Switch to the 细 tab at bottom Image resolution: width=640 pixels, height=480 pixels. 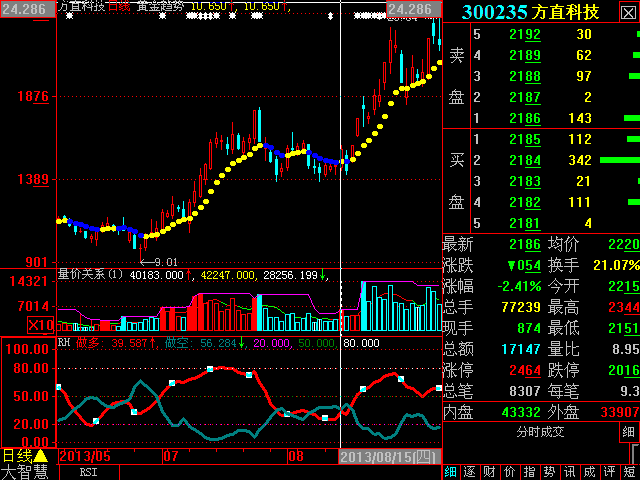pyautogui.click(x=450, y=472)
